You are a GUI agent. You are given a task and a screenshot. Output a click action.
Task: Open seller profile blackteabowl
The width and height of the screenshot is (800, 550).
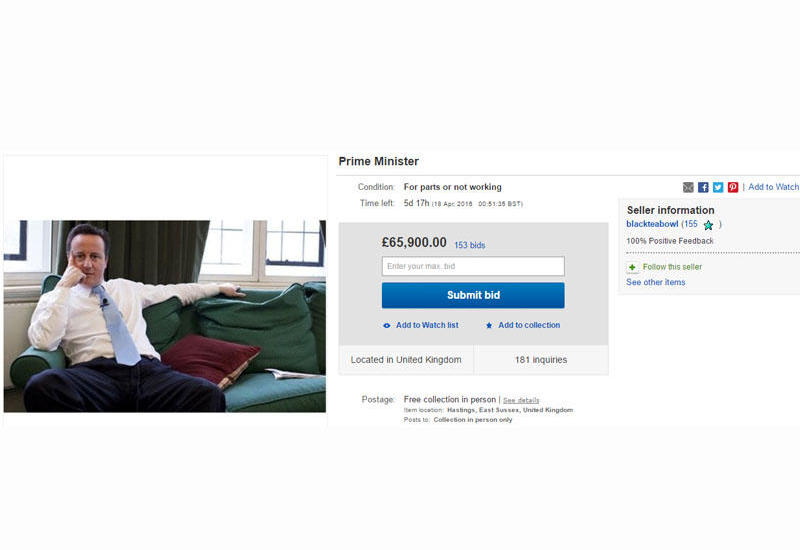click(x=652, y=224)
